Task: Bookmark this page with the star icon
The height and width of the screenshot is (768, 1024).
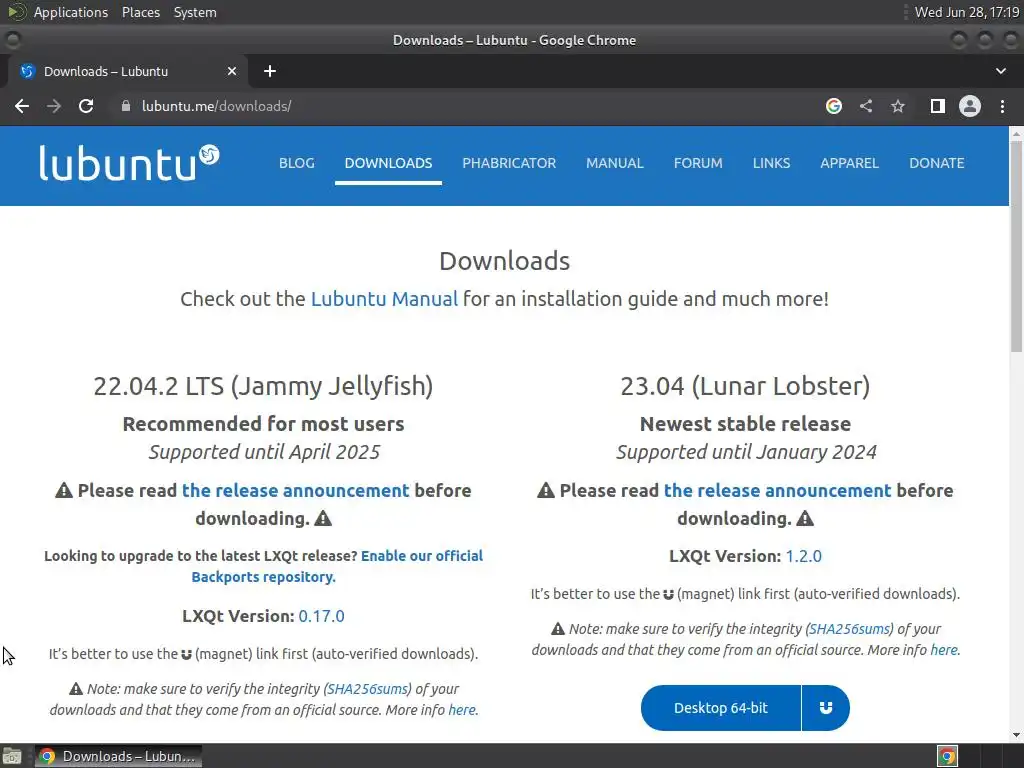Action: coord(898,106)
